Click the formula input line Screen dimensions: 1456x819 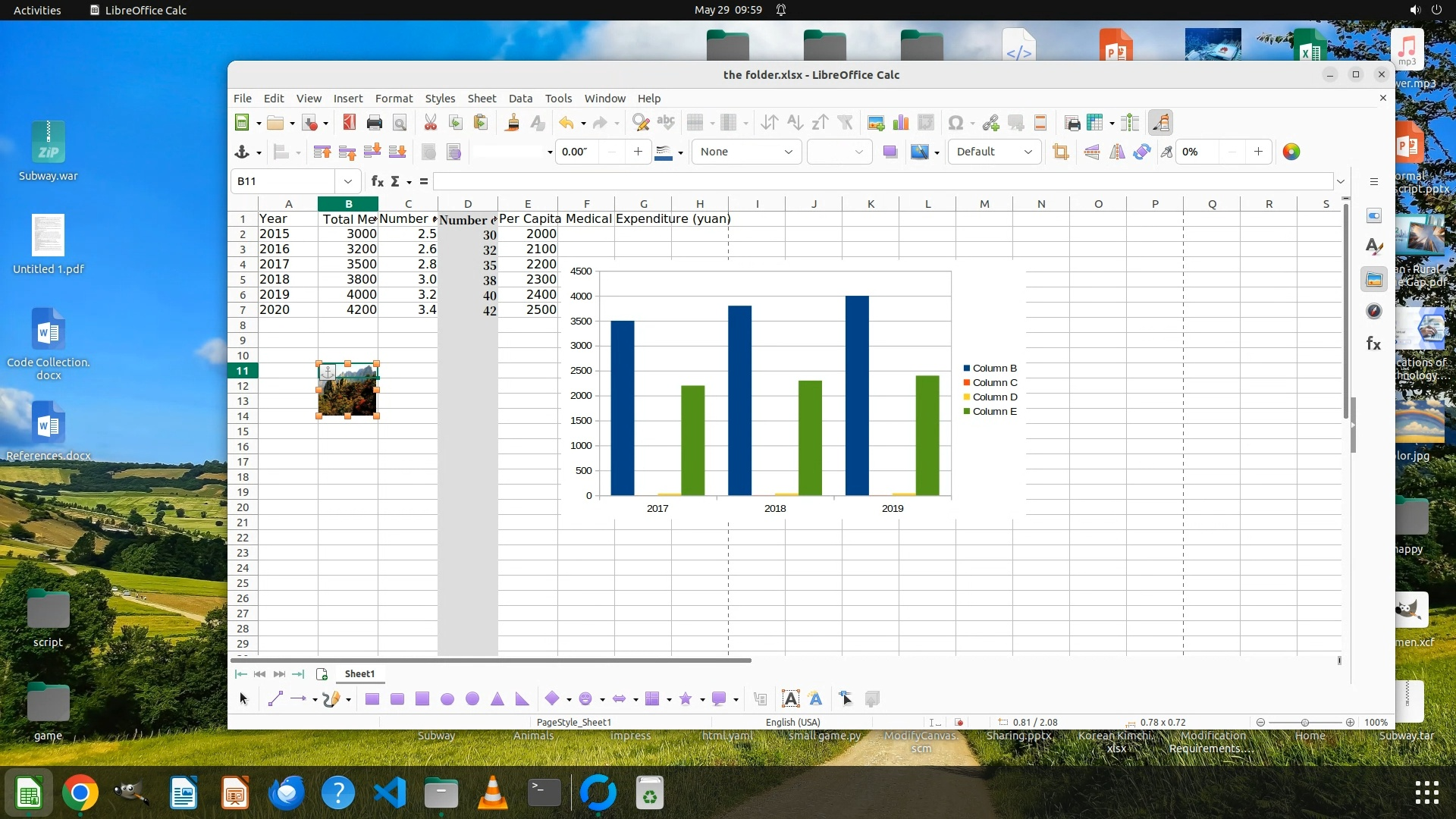click(x=880, y=181)
